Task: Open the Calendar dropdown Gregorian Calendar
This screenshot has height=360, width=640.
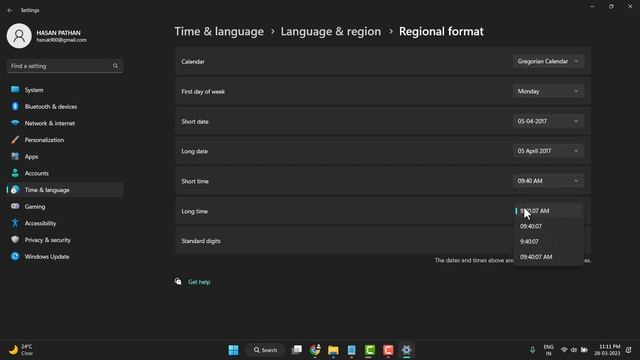Action: click(x=548, y=61)
